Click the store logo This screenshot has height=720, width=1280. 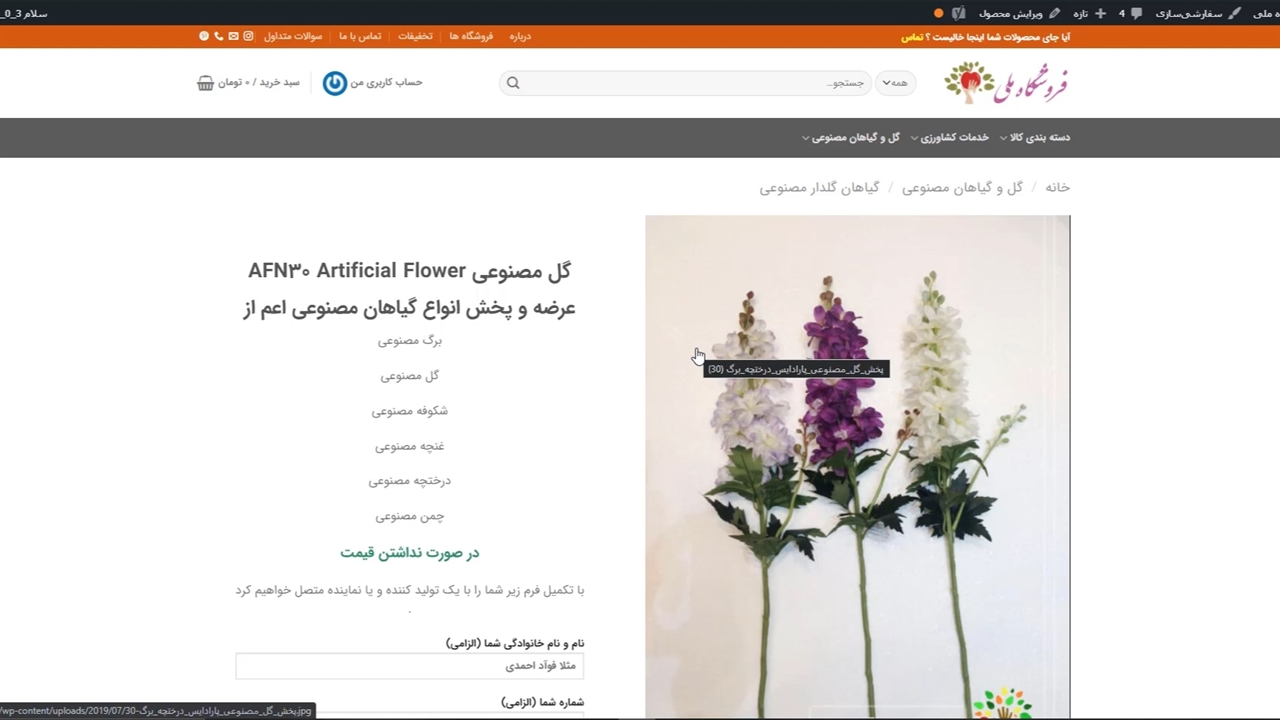click(x=1006, y=83)
